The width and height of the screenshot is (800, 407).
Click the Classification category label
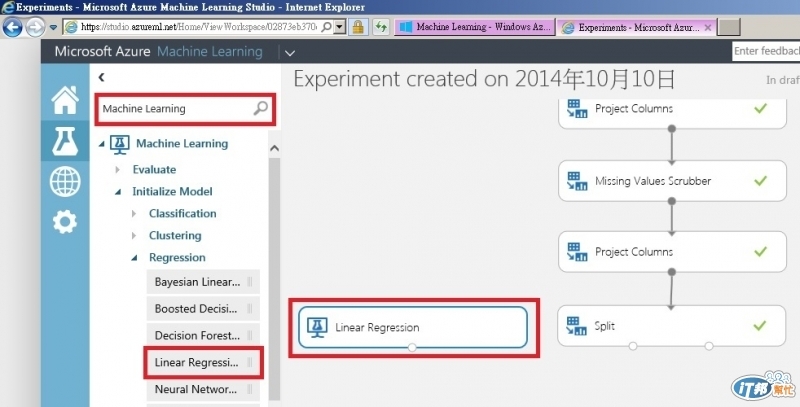(183, 213)
